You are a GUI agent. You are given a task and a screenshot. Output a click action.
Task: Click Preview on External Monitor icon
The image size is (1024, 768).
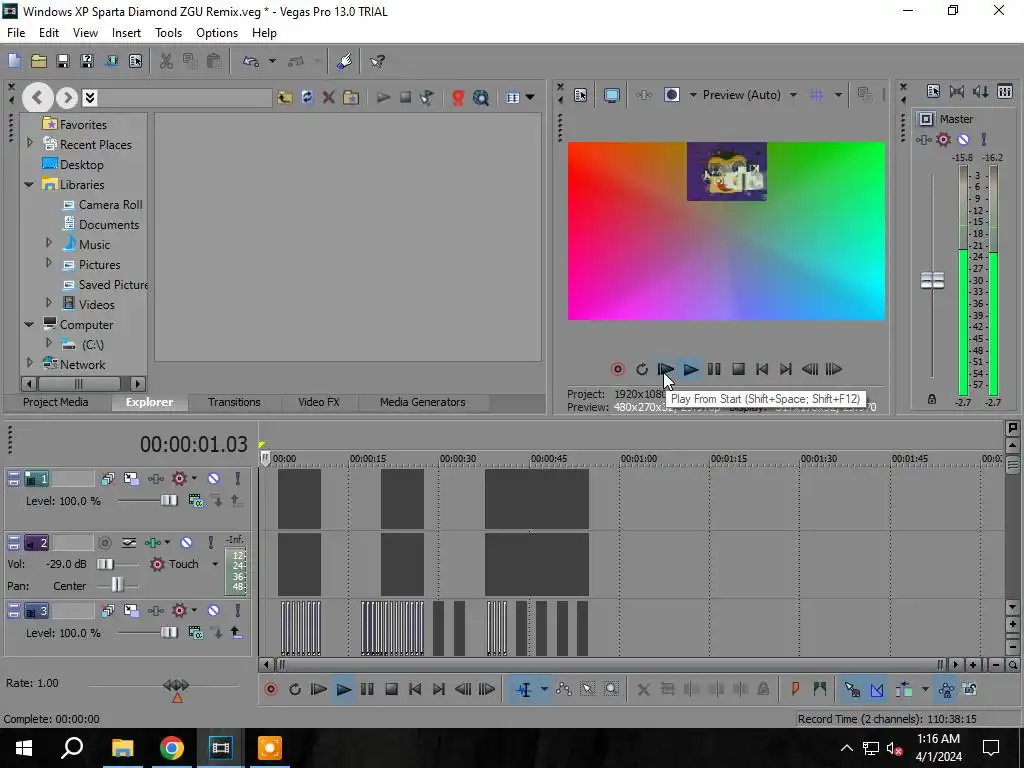point(611,95)
